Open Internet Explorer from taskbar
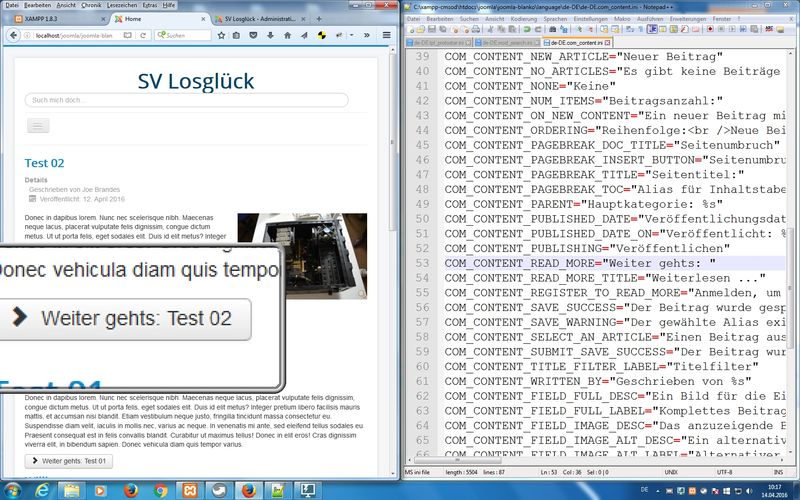Viewport: 800px width, 500px height. [42, 490]
